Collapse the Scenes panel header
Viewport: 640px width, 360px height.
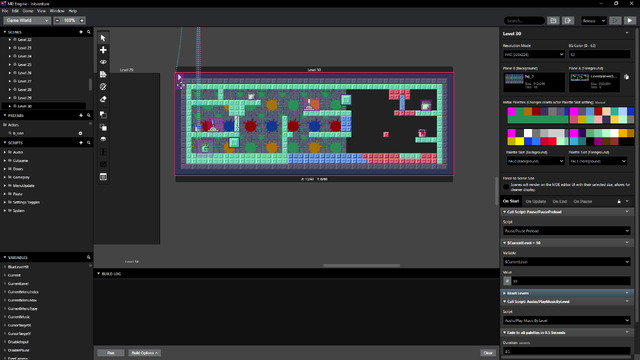[5, 32]
